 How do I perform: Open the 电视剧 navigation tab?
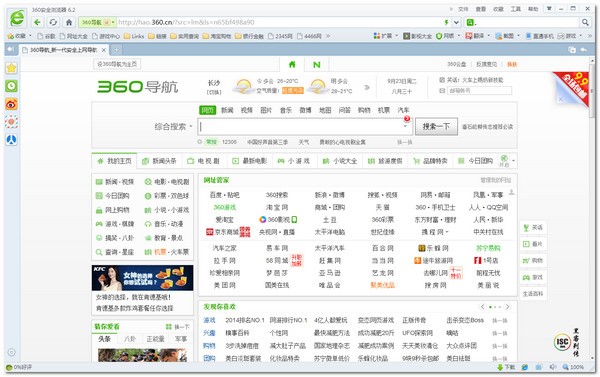[x=204, y=161]
